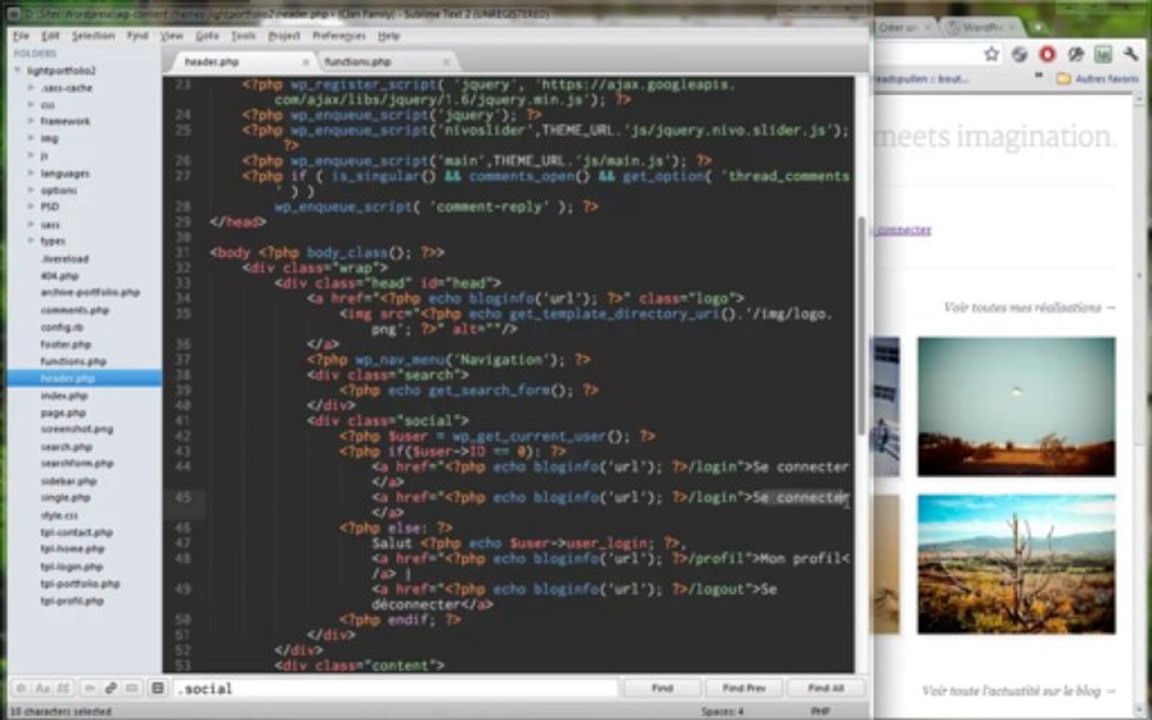Viewport: 1152px width, 720px height.
Task: Click the red circular extension icon in Chrome
Action: pos(1047,54)
